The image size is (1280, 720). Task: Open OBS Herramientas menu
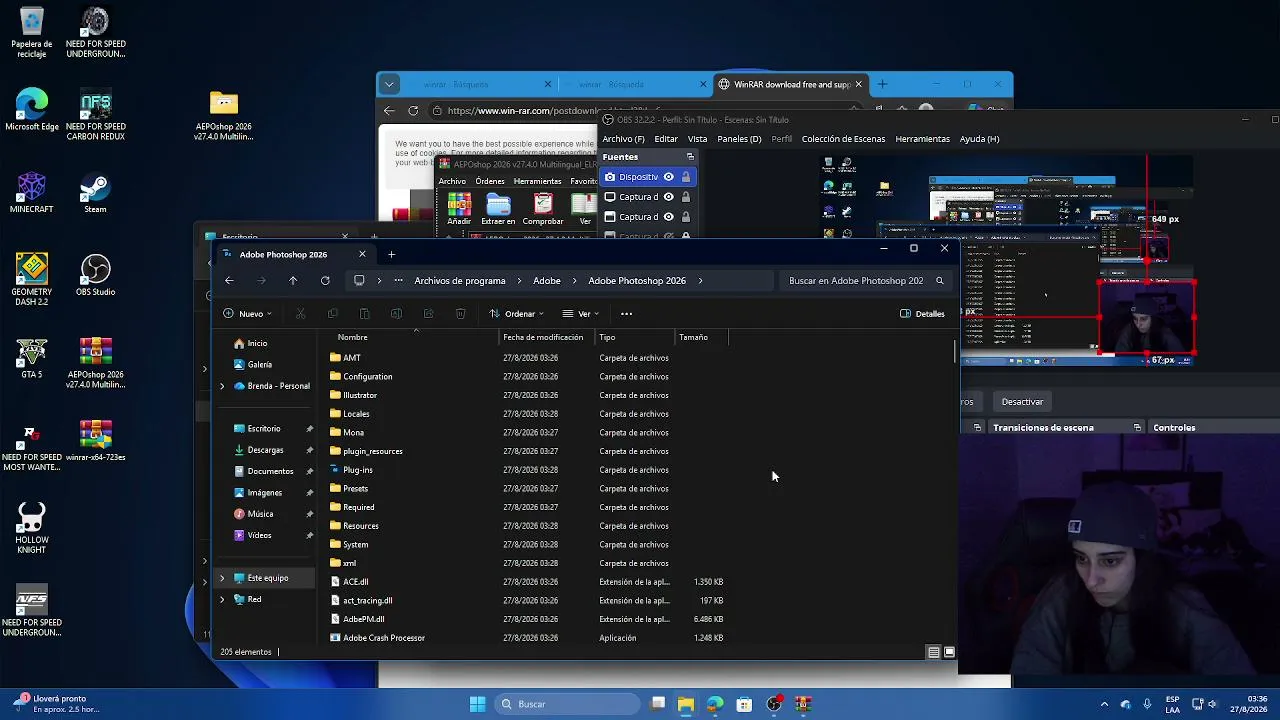(x=922, y=139)
